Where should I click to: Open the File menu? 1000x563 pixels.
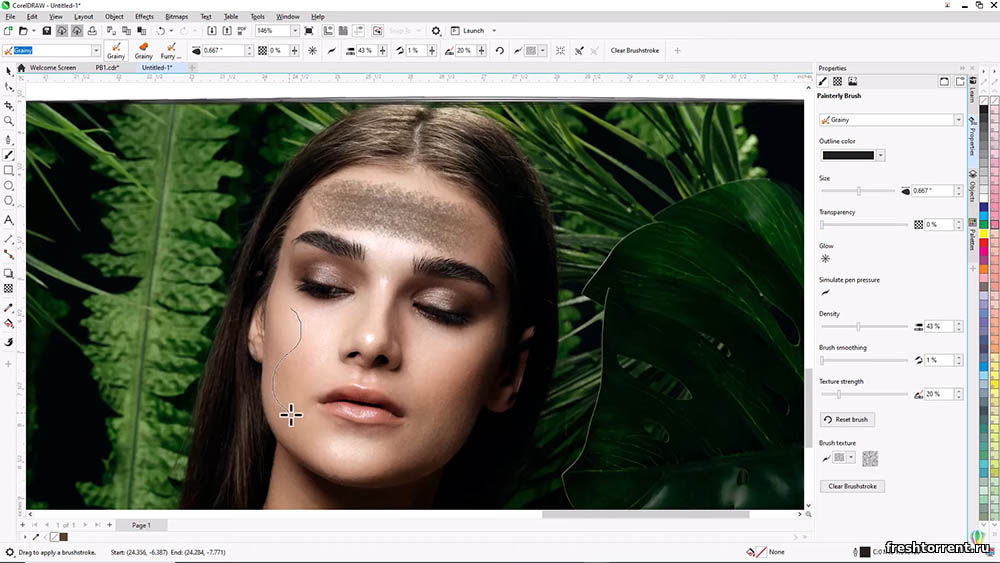click(10, 17)
